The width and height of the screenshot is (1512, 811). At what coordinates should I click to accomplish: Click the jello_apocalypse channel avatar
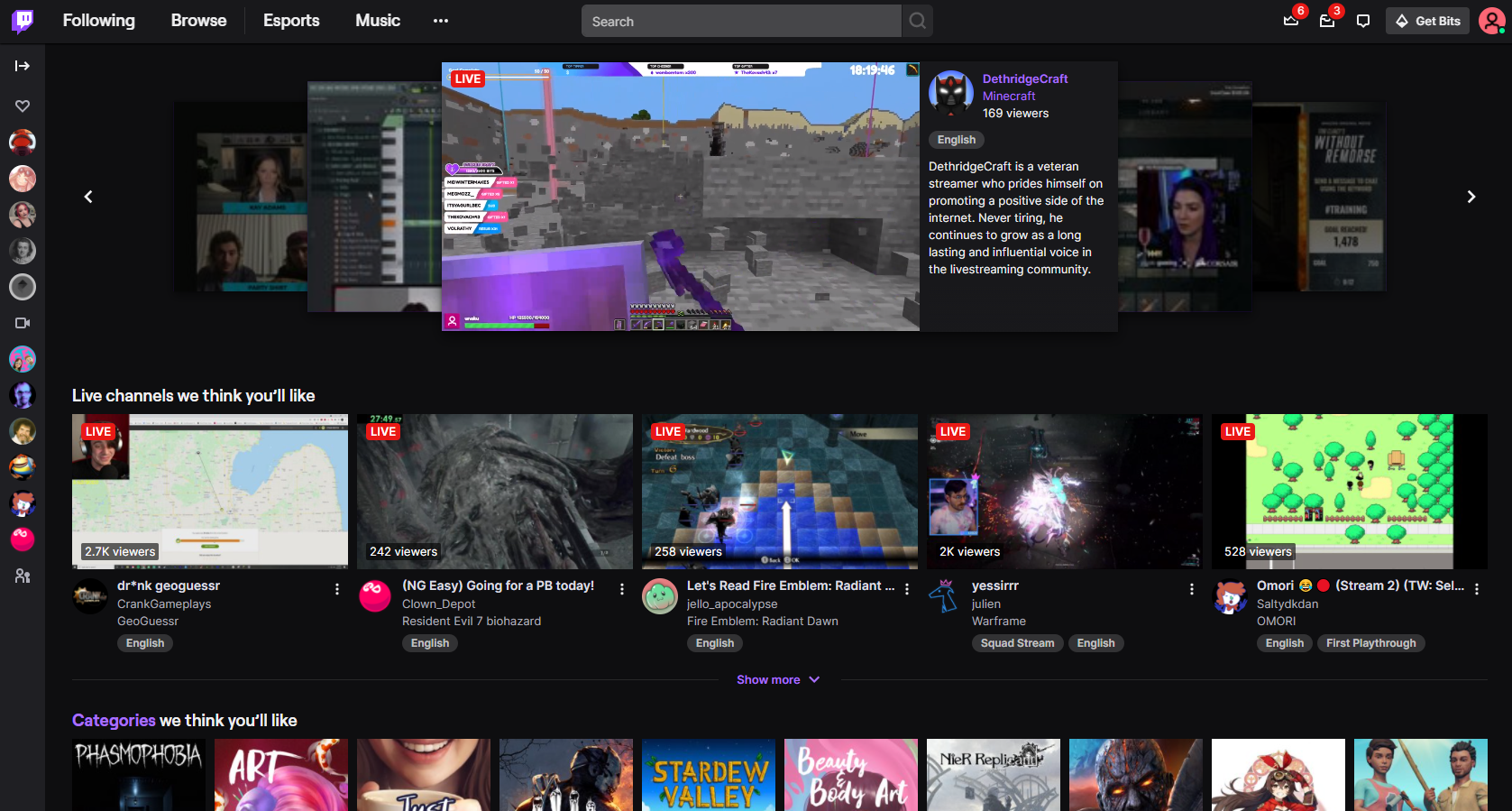coord(660,596)
